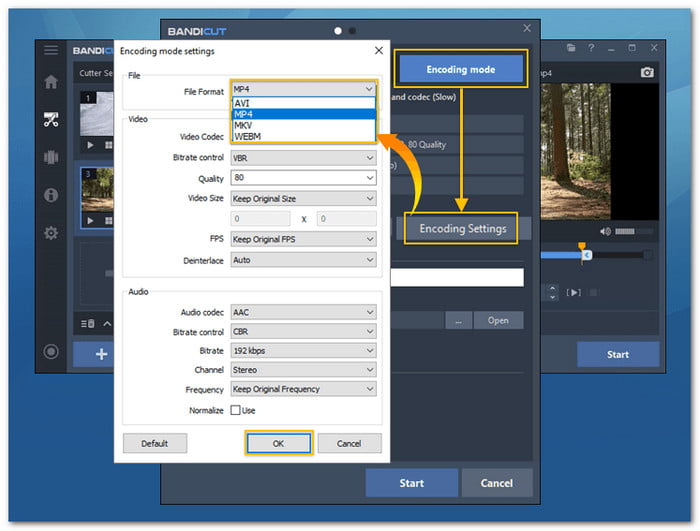Toggle the Normalize Use checkbox
Screen dimensions: 700x531
click(235, 410)
